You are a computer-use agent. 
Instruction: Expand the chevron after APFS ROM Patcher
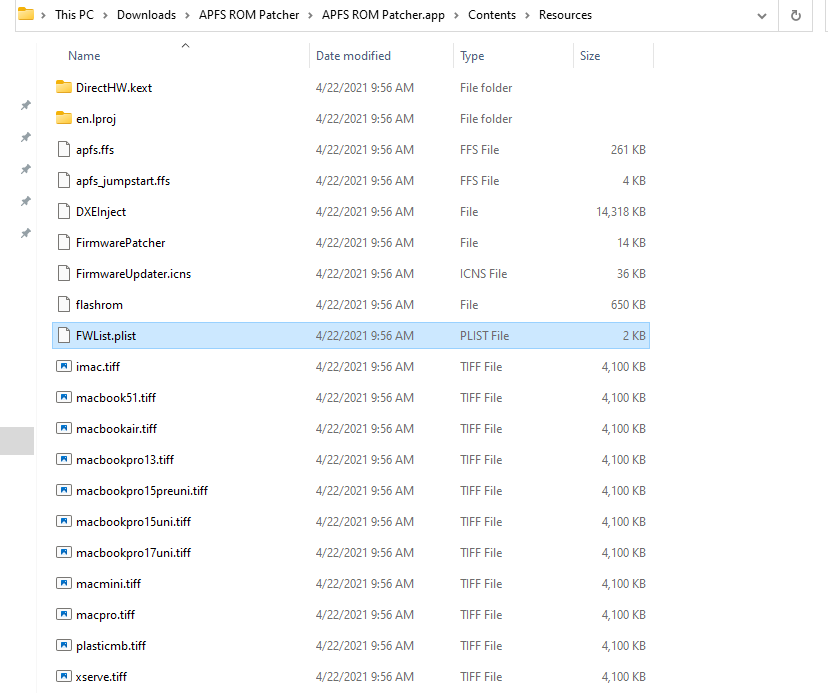click(x=310, y=15)
